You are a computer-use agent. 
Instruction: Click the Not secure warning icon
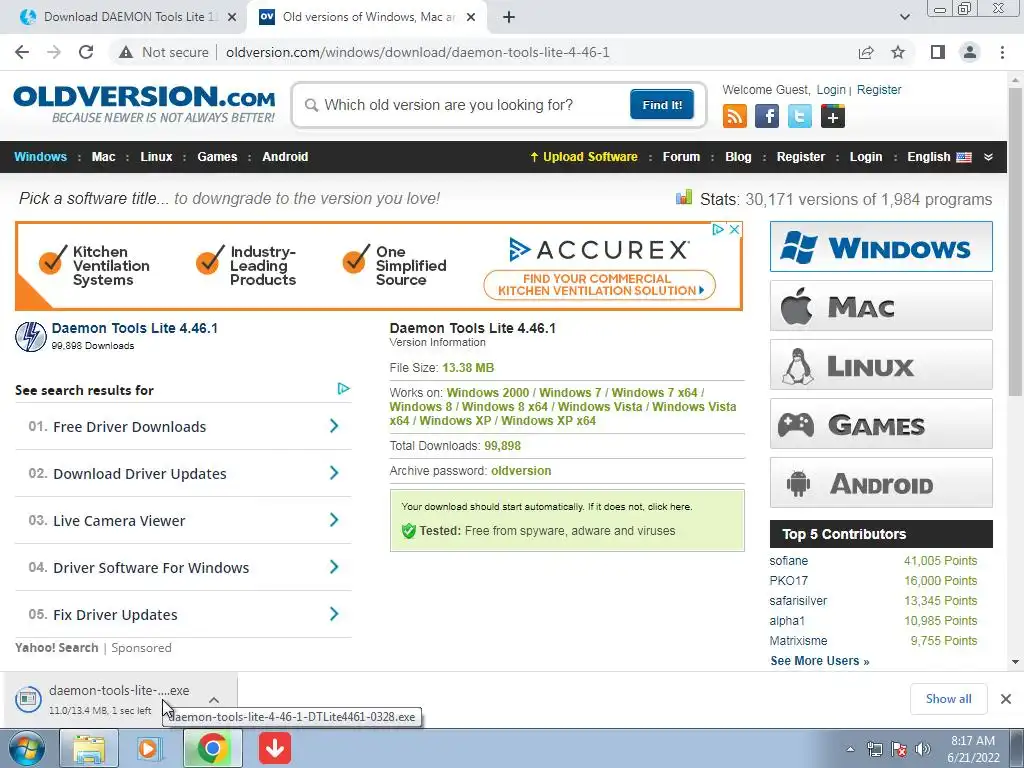click(x=126, y=52)
